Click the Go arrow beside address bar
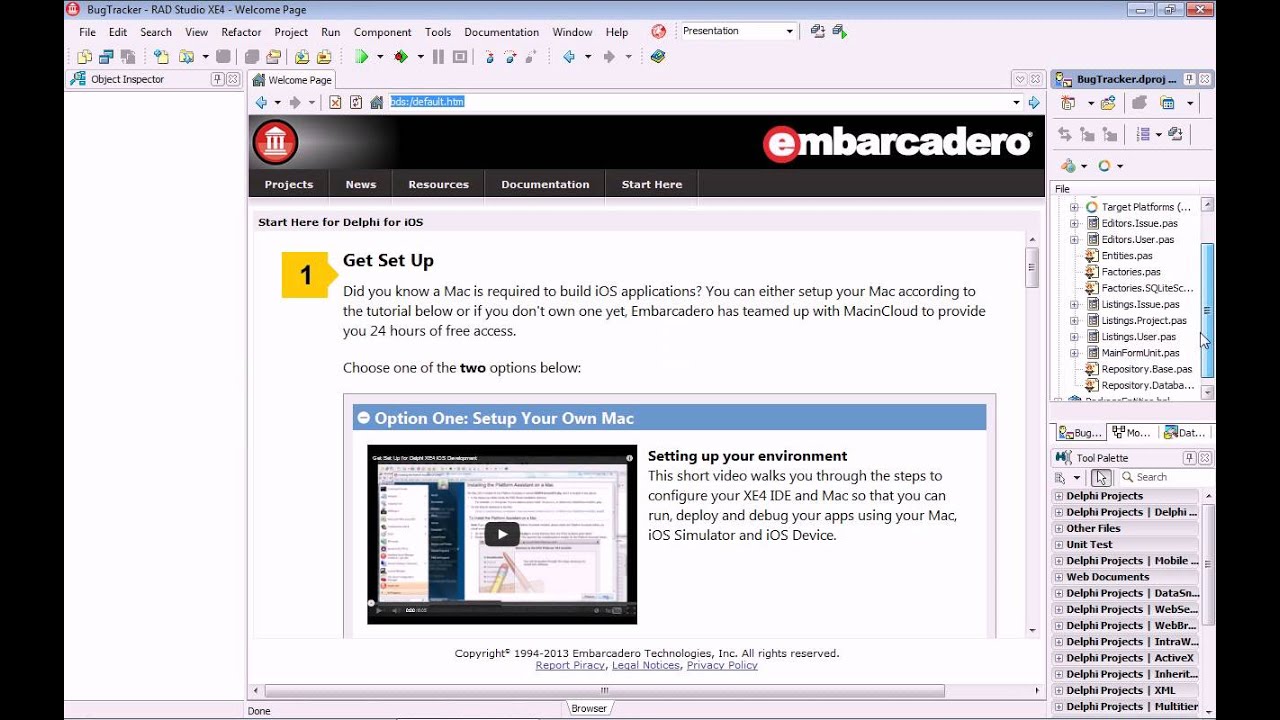 click(x=1034, y=102)
